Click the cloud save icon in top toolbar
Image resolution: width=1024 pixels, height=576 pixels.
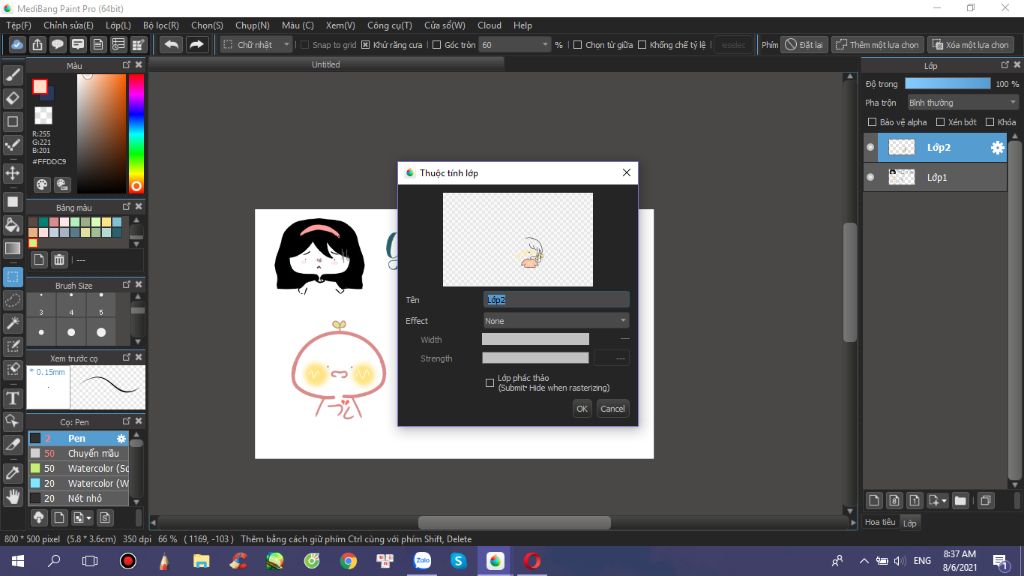click(17, 44)
